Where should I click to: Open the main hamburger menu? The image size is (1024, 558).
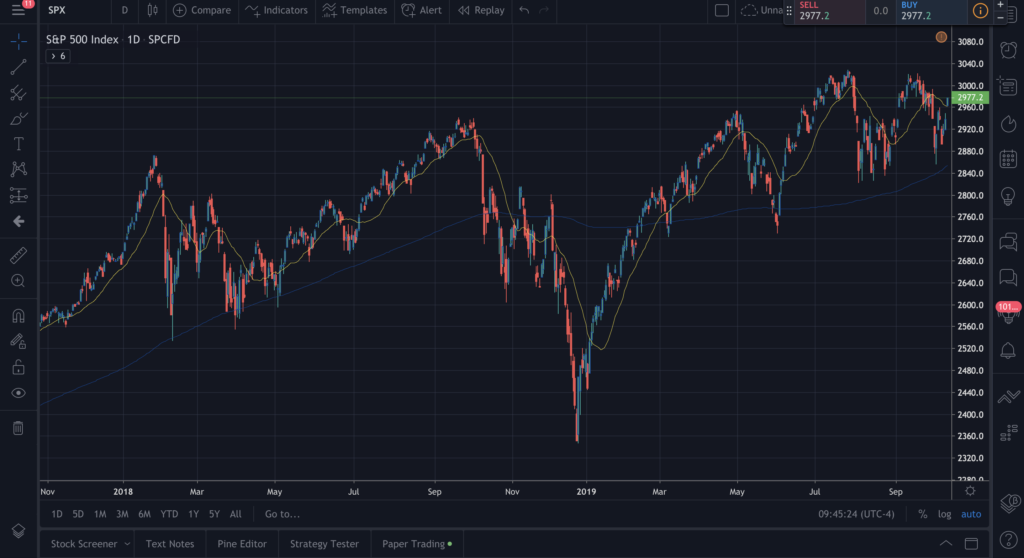tap(18, 10)
